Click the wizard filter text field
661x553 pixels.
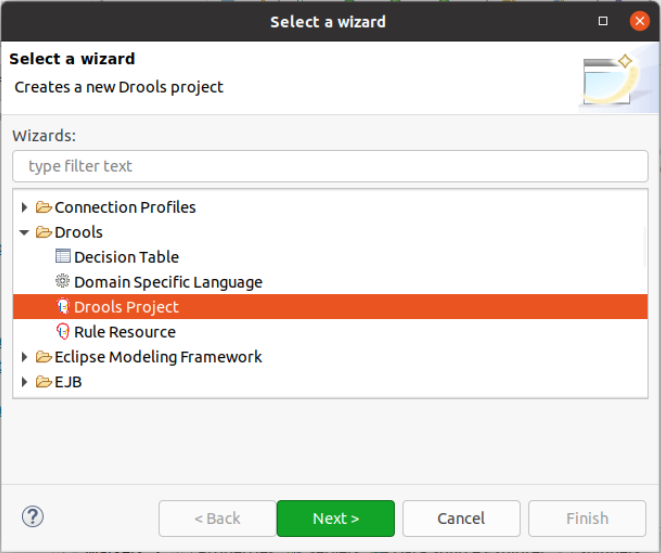[x=330, y=166]
